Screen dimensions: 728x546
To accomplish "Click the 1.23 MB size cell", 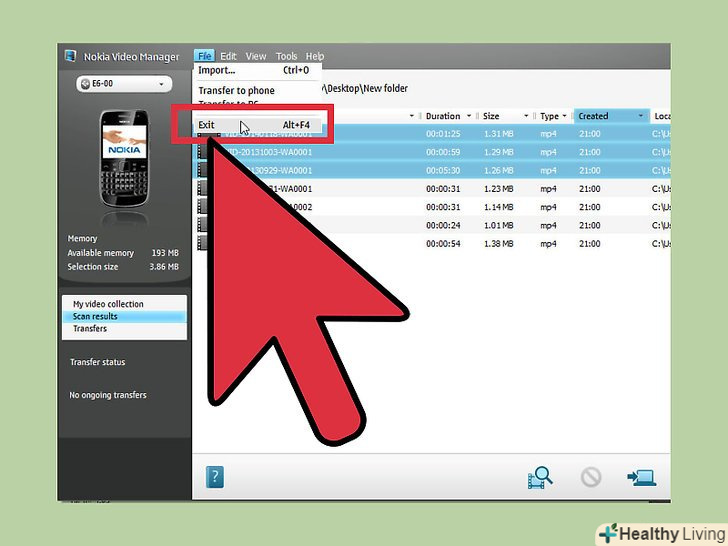I will (x=499, y=188).
